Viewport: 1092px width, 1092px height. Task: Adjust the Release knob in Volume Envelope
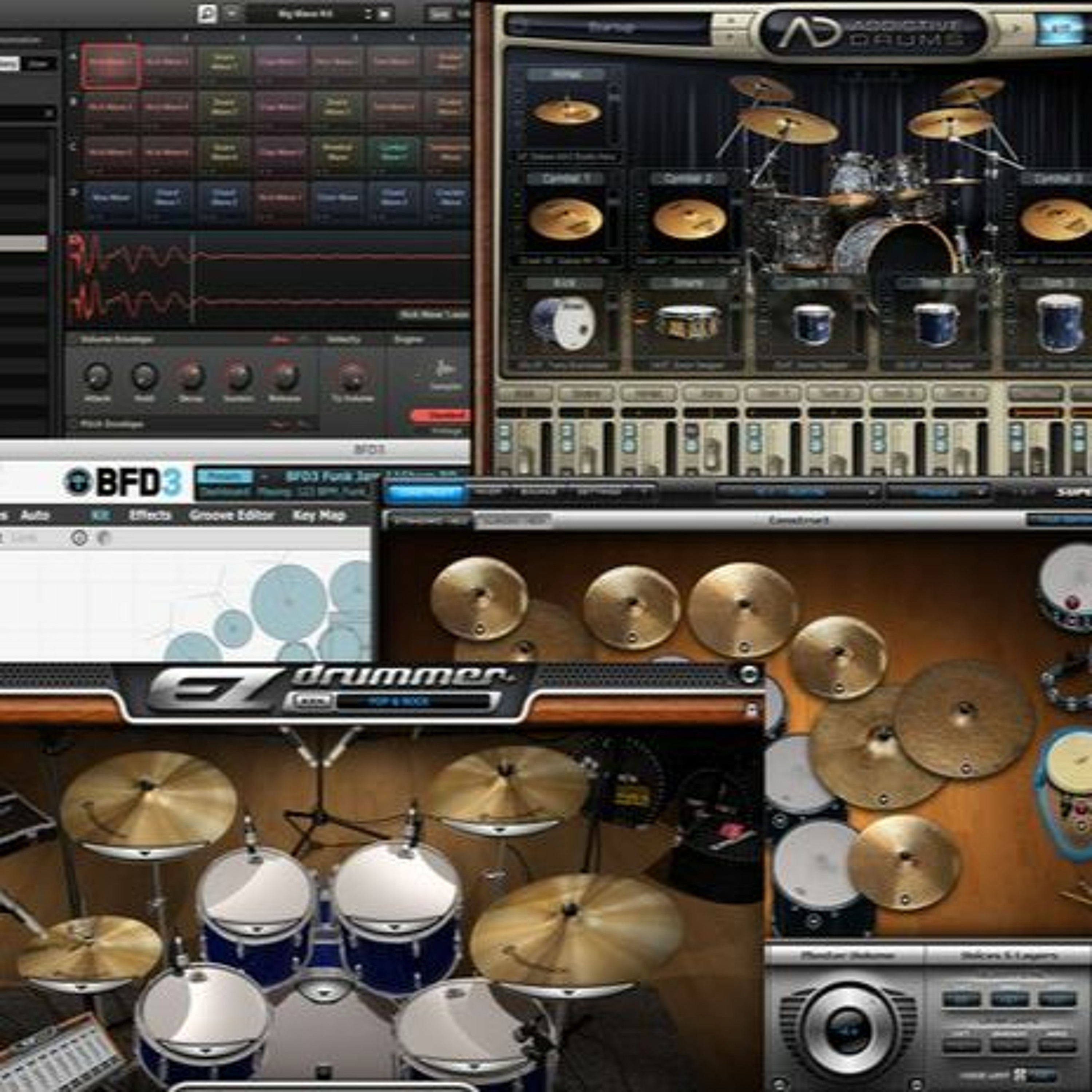tap(284, 375)
